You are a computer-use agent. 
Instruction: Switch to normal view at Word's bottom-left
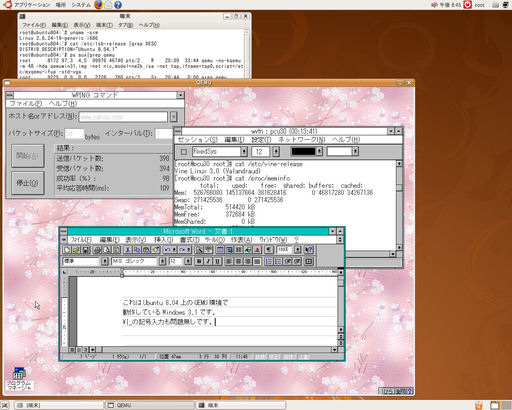tap(72, 350)
